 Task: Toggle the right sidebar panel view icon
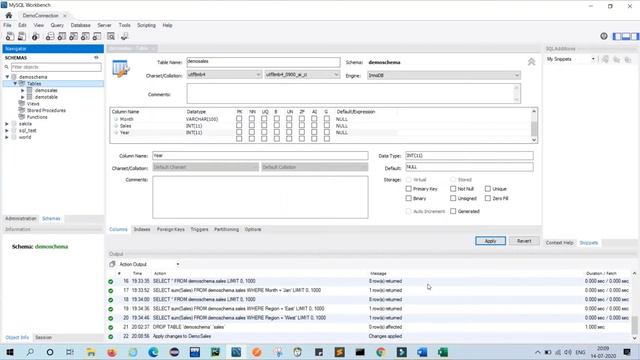[x=634, y=36]
